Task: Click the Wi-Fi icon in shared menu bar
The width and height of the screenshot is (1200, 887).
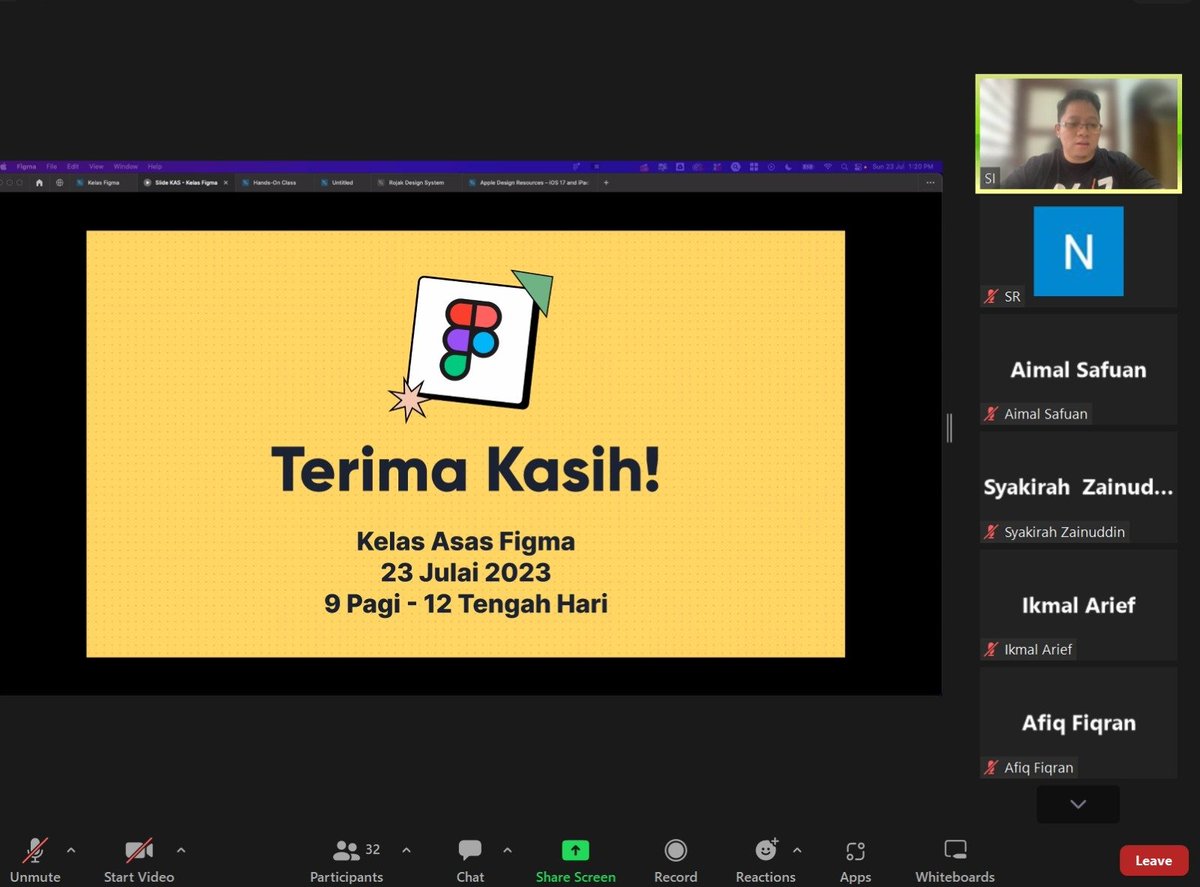Action: 828,167
